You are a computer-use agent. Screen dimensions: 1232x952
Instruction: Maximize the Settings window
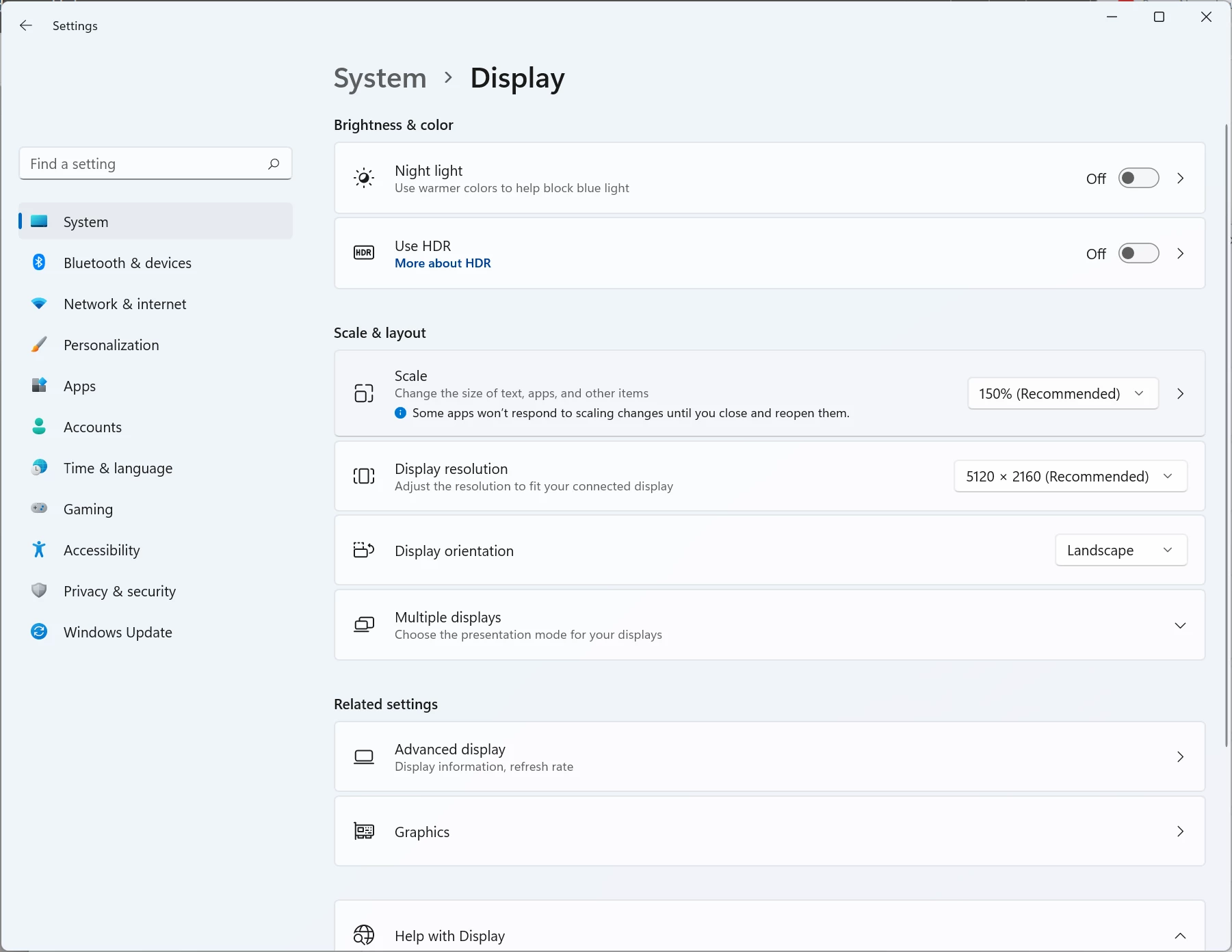(1159, 17)
